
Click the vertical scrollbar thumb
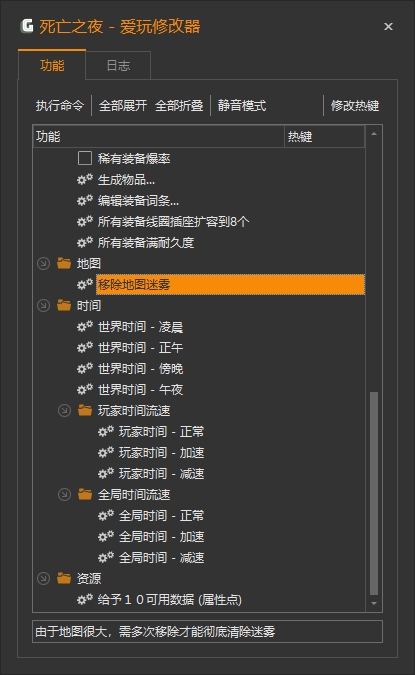coord(374,493)
